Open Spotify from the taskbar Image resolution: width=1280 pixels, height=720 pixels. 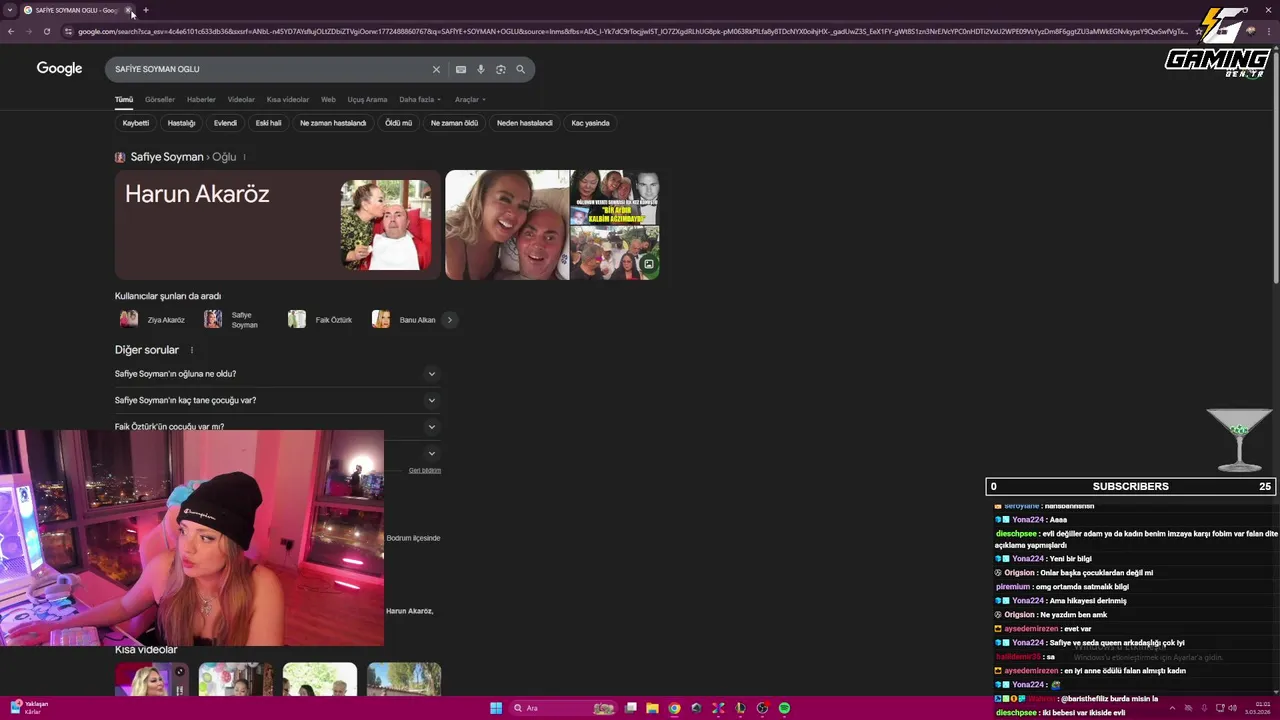coord(784,708)
